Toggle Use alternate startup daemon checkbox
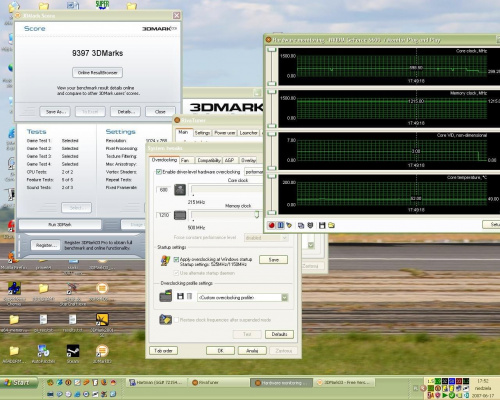The height and width of the screenshot is (400, 500). point(176,273)
